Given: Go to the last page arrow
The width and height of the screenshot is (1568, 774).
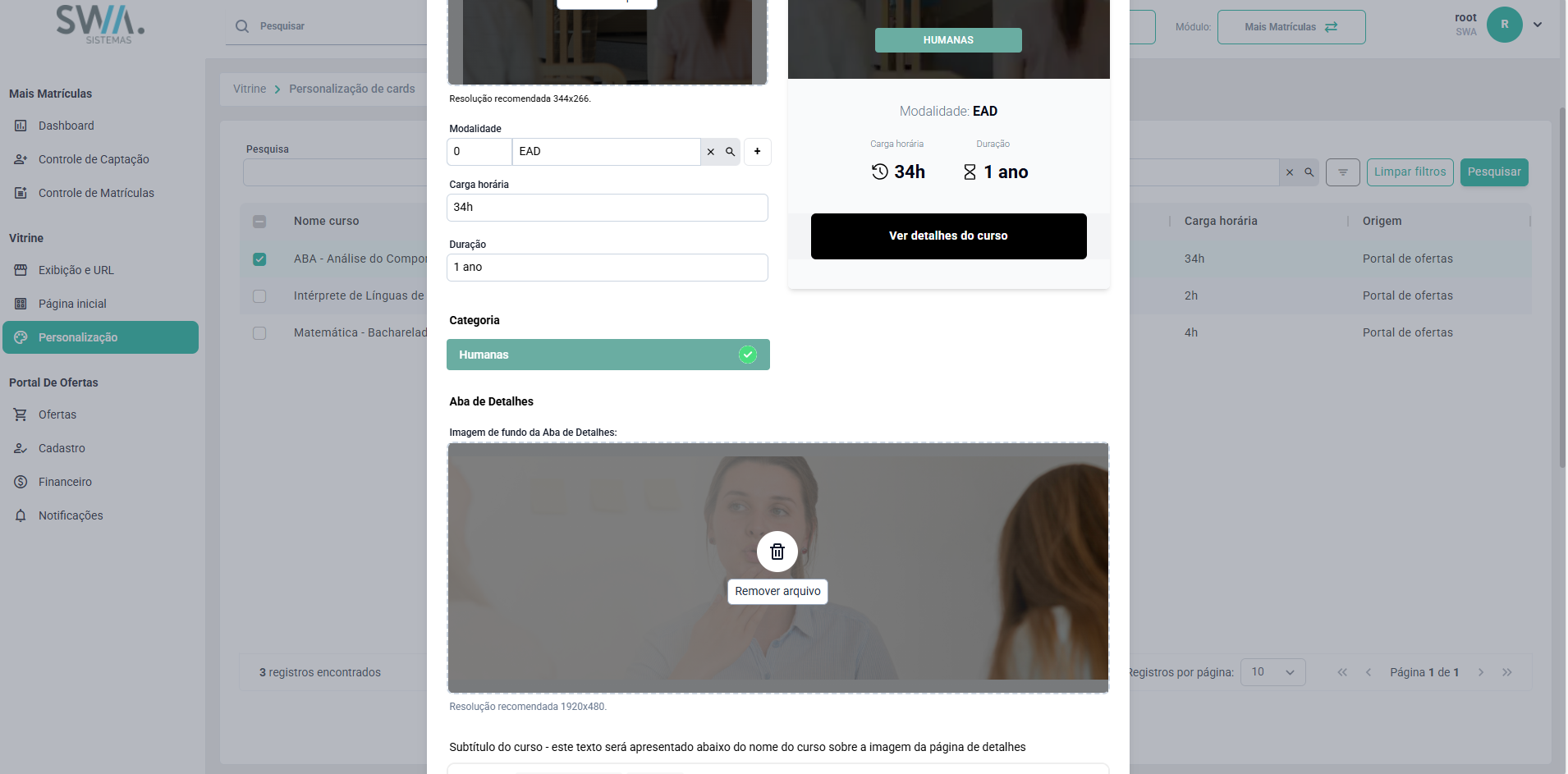Looking at the screenshot, I should coord(1507,672).
